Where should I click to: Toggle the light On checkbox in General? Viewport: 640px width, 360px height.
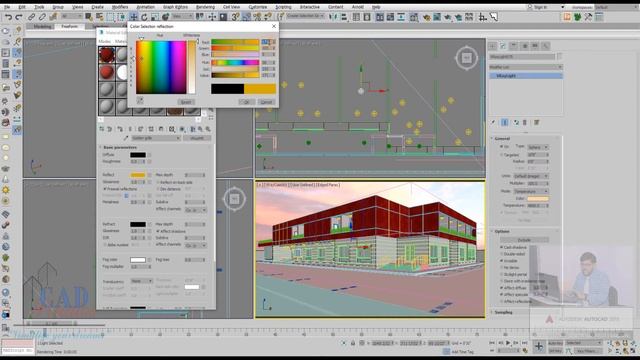[502, 147]
